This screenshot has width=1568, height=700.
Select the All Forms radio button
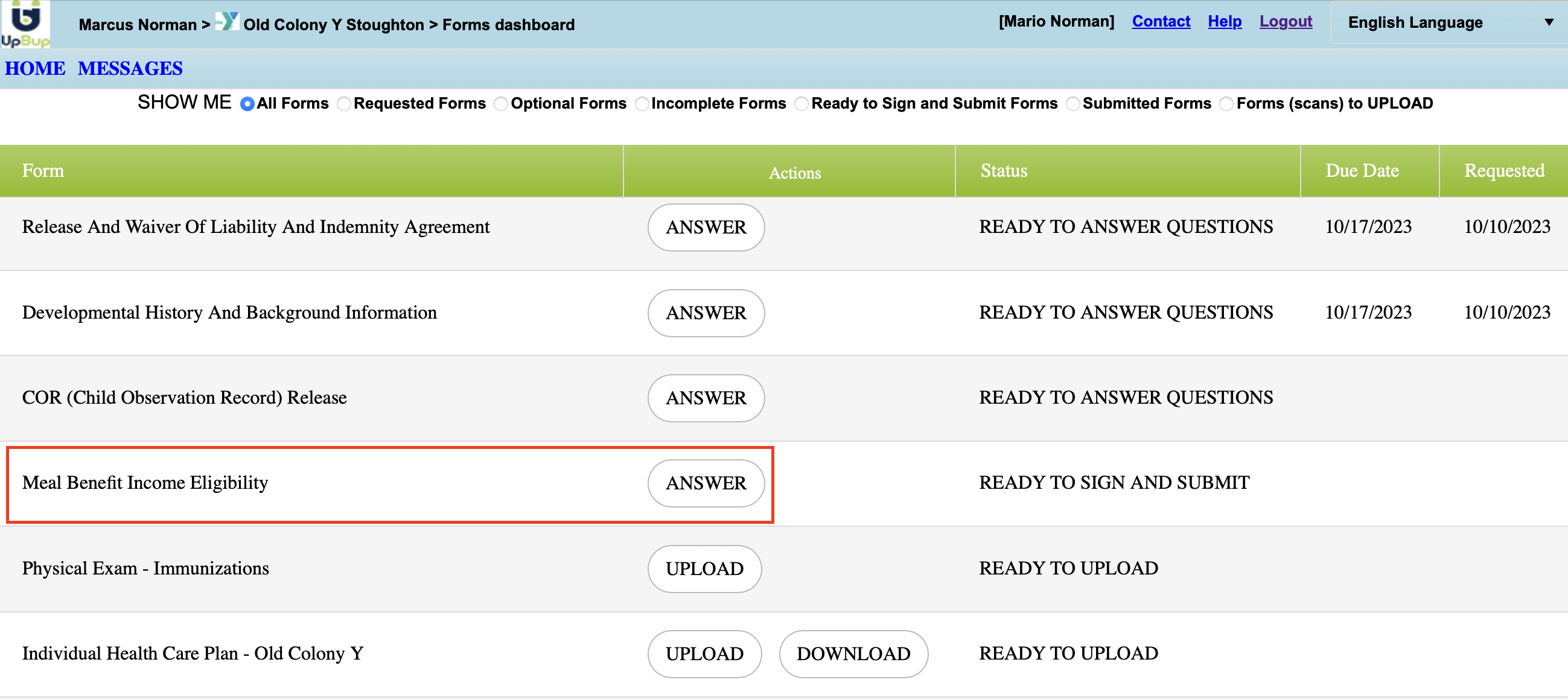coord(246,104)
